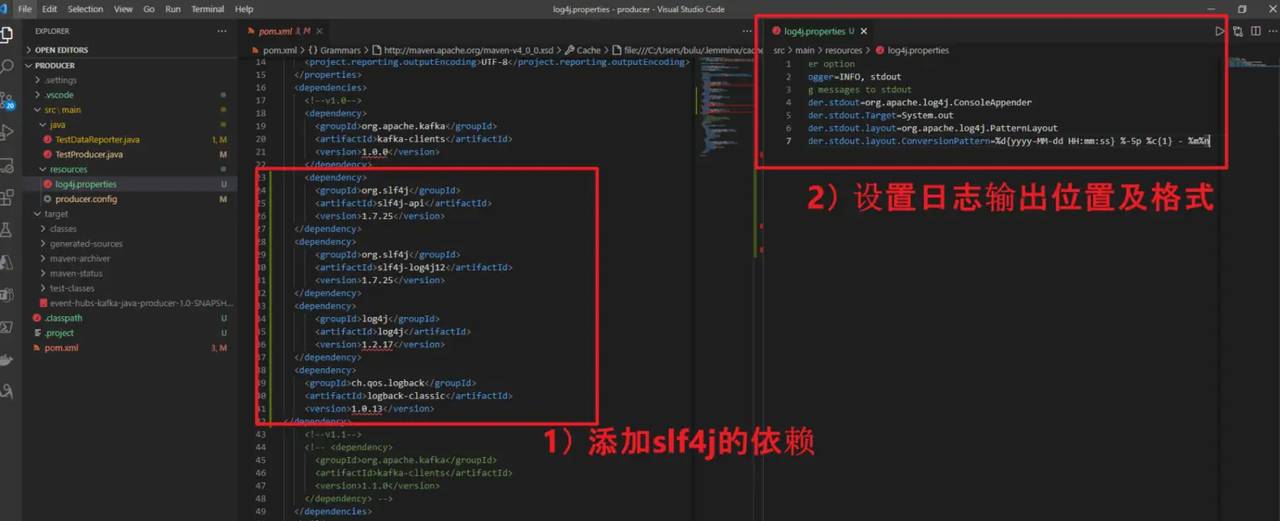
Task: Open the Testing flask view
Action: coord(7,230)
